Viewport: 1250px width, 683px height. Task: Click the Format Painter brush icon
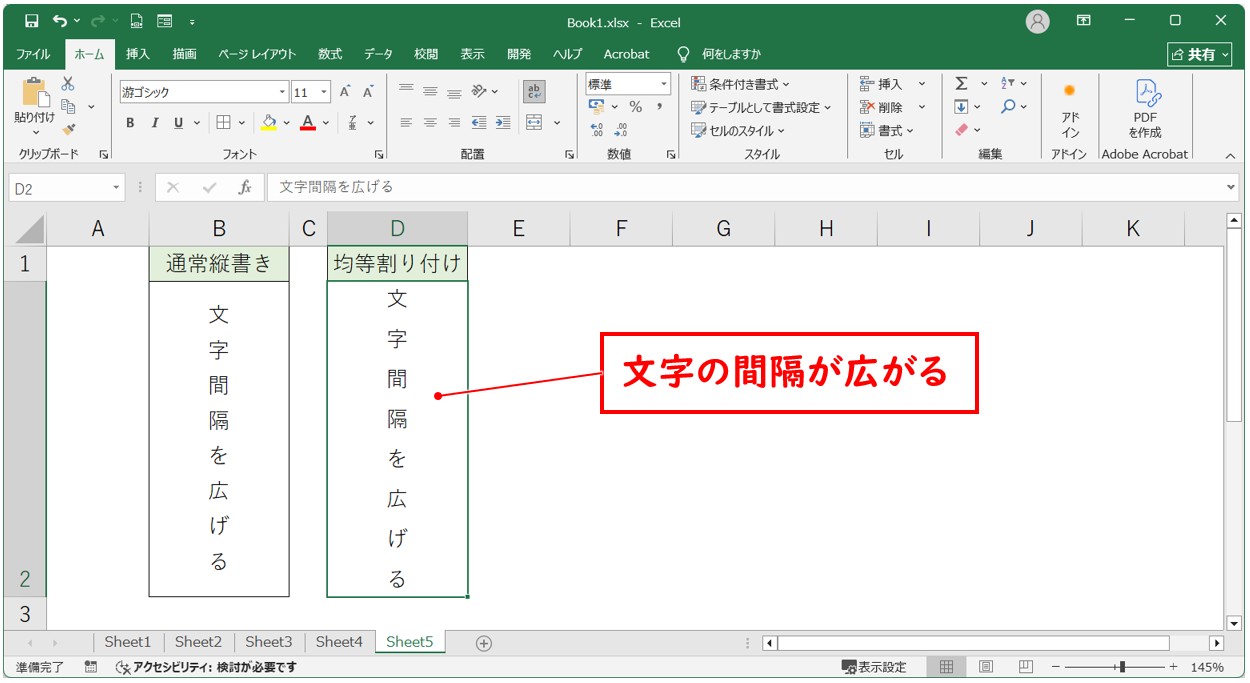[68, 129]
